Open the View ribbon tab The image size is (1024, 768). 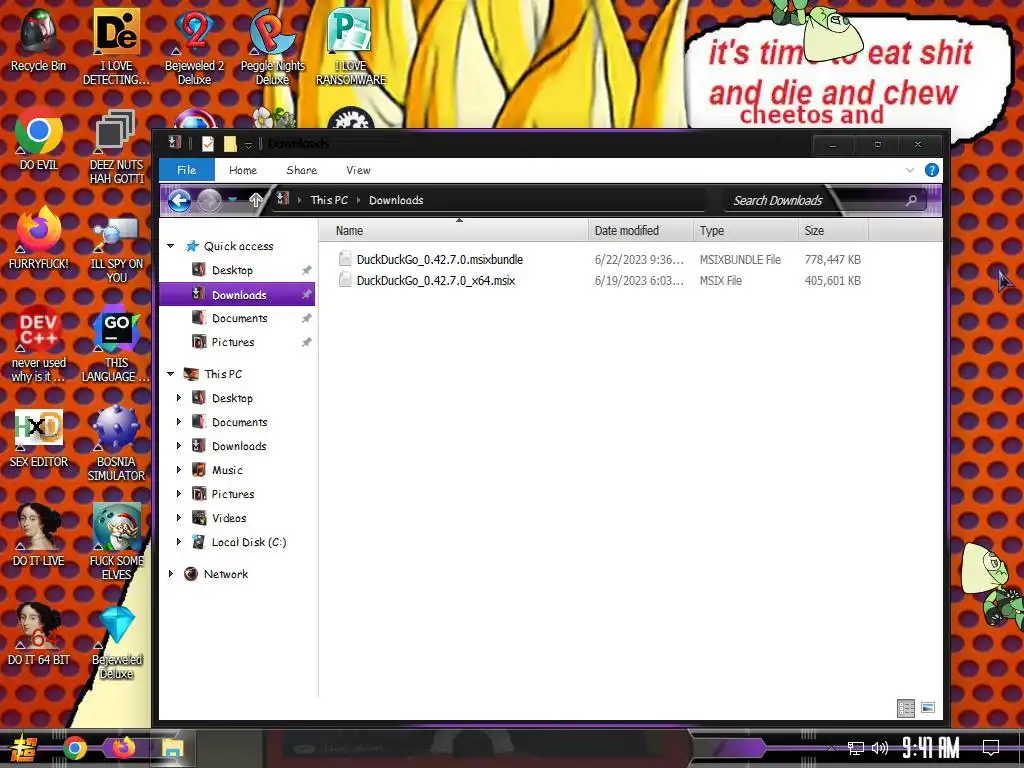(x=358, y=170)
